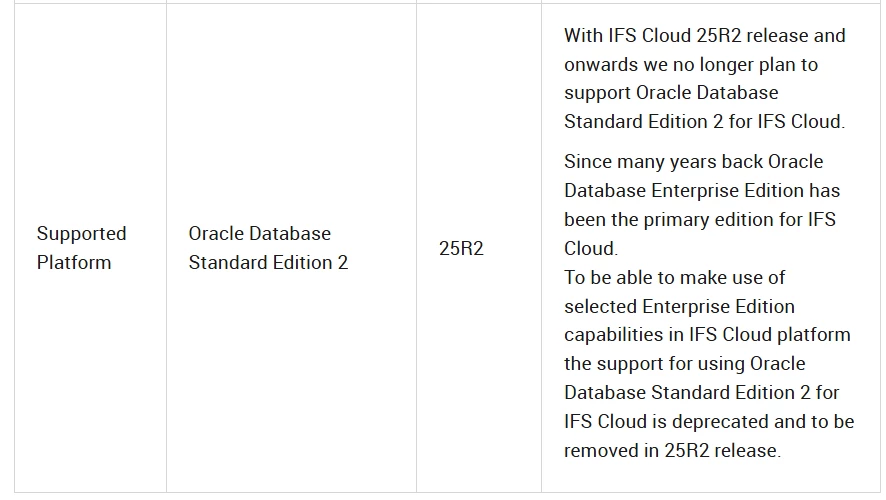Click the line "support Oracle Database"
Image resolution: width=886 pixels, height=500 pixels.
[670, 93]
